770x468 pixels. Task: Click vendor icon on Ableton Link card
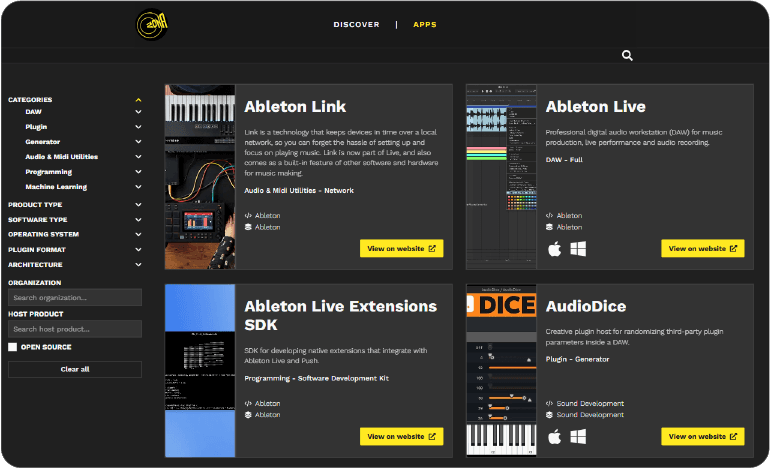(x=248, y=227)
